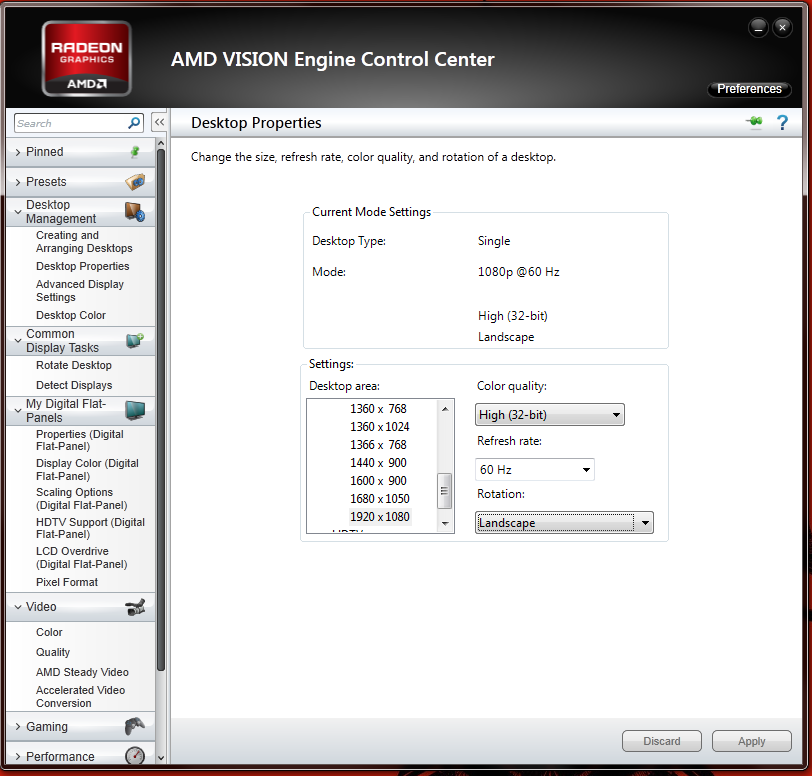Screen dimensions: 812x776
Task: Click desktop area list scroll down arrow
Action: pos(445,524)
